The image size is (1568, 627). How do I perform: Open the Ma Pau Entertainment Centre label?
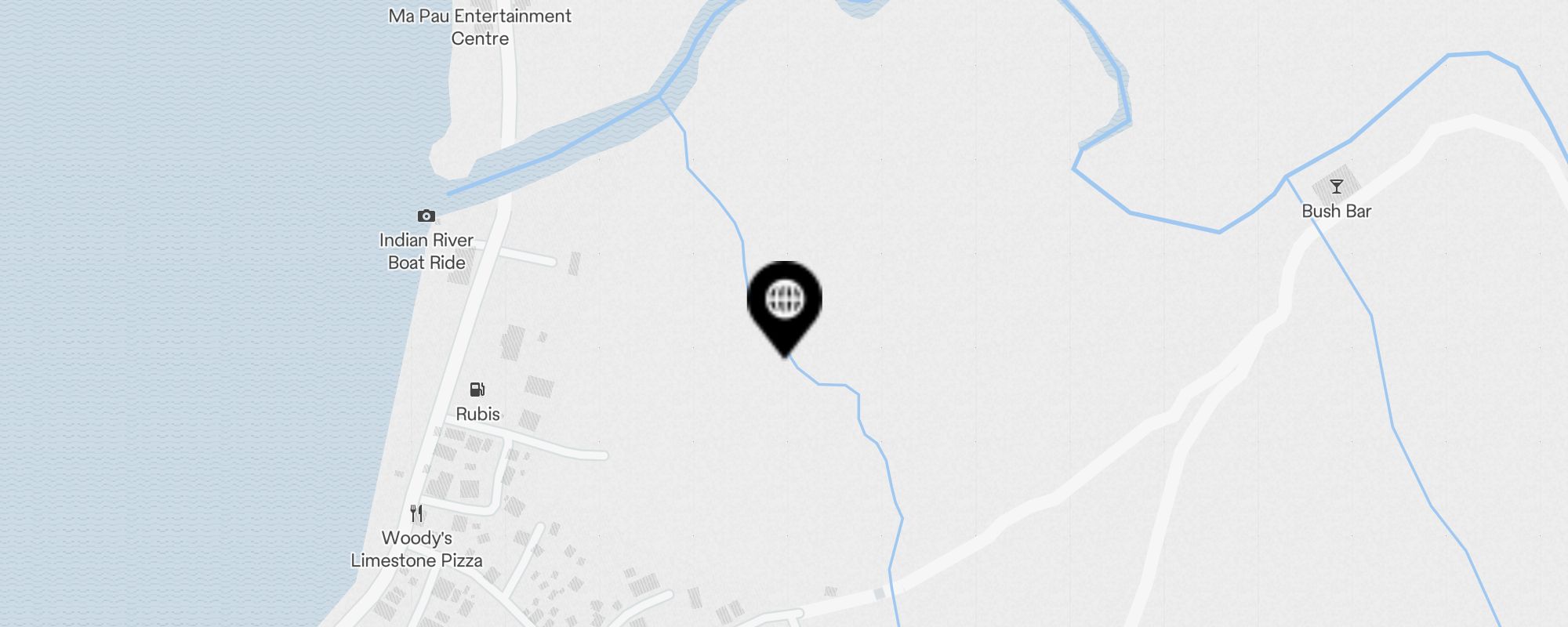(x=480, y=27)
